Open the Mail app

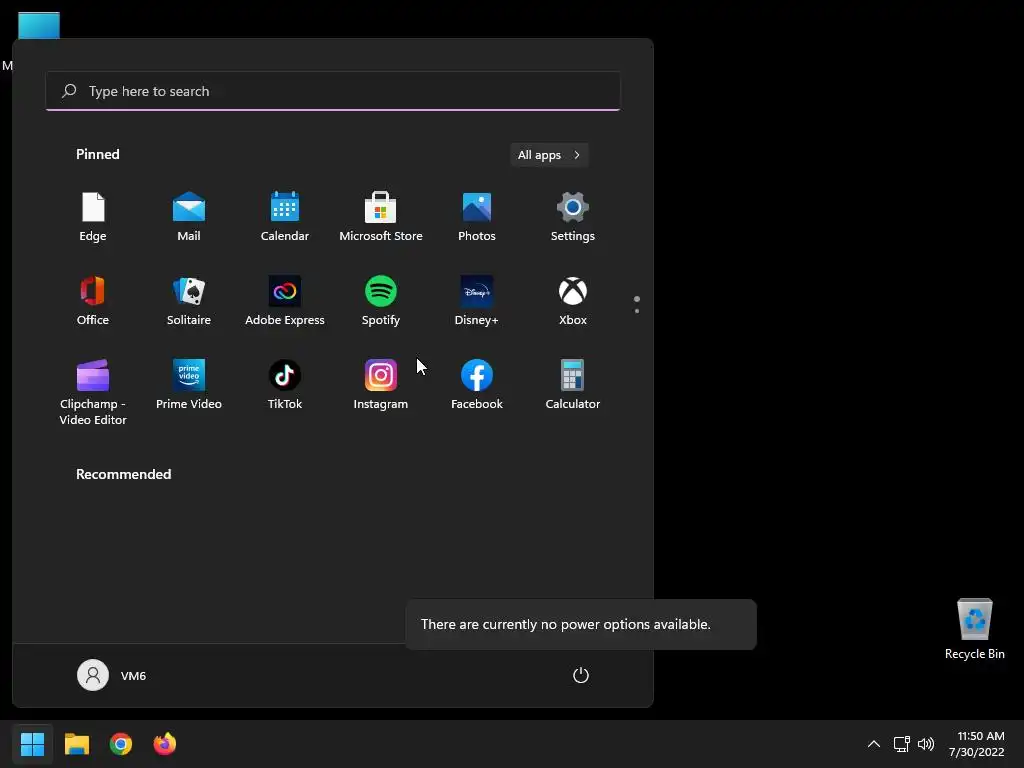click(189, 217)
